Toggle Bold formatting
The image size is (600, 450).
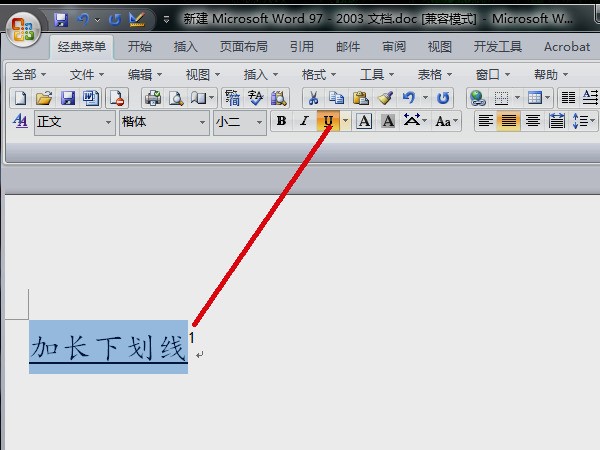pos(281,121)
